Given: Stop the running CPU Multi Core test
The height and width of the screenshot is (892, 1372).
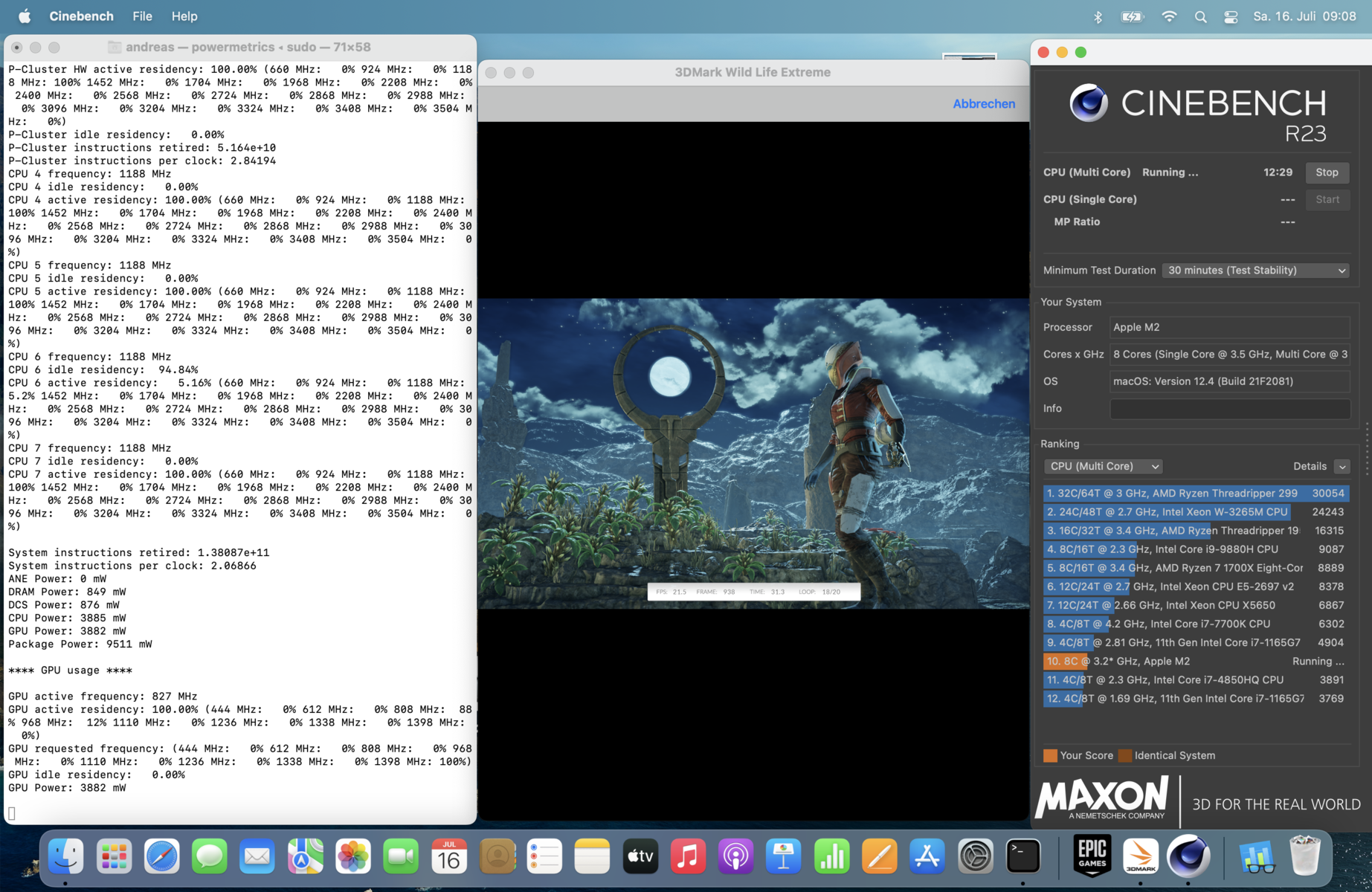Looking at the screenshot, I should point(1327,172).
